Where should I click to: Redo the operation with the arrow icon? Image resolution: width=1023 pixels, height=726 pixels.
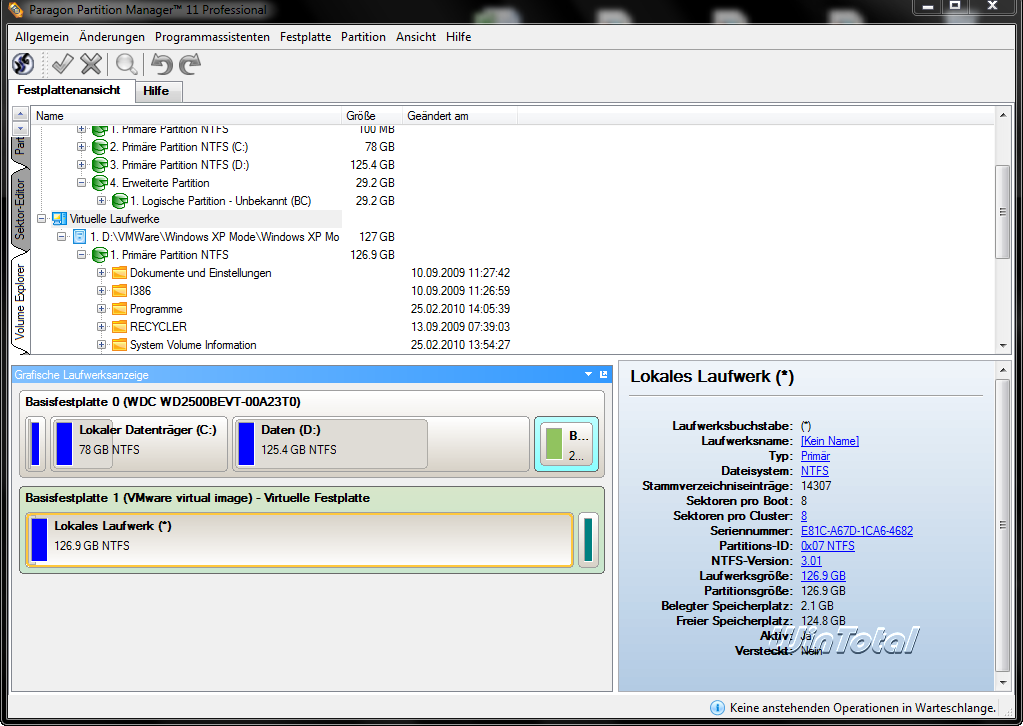tap(190, 64)
